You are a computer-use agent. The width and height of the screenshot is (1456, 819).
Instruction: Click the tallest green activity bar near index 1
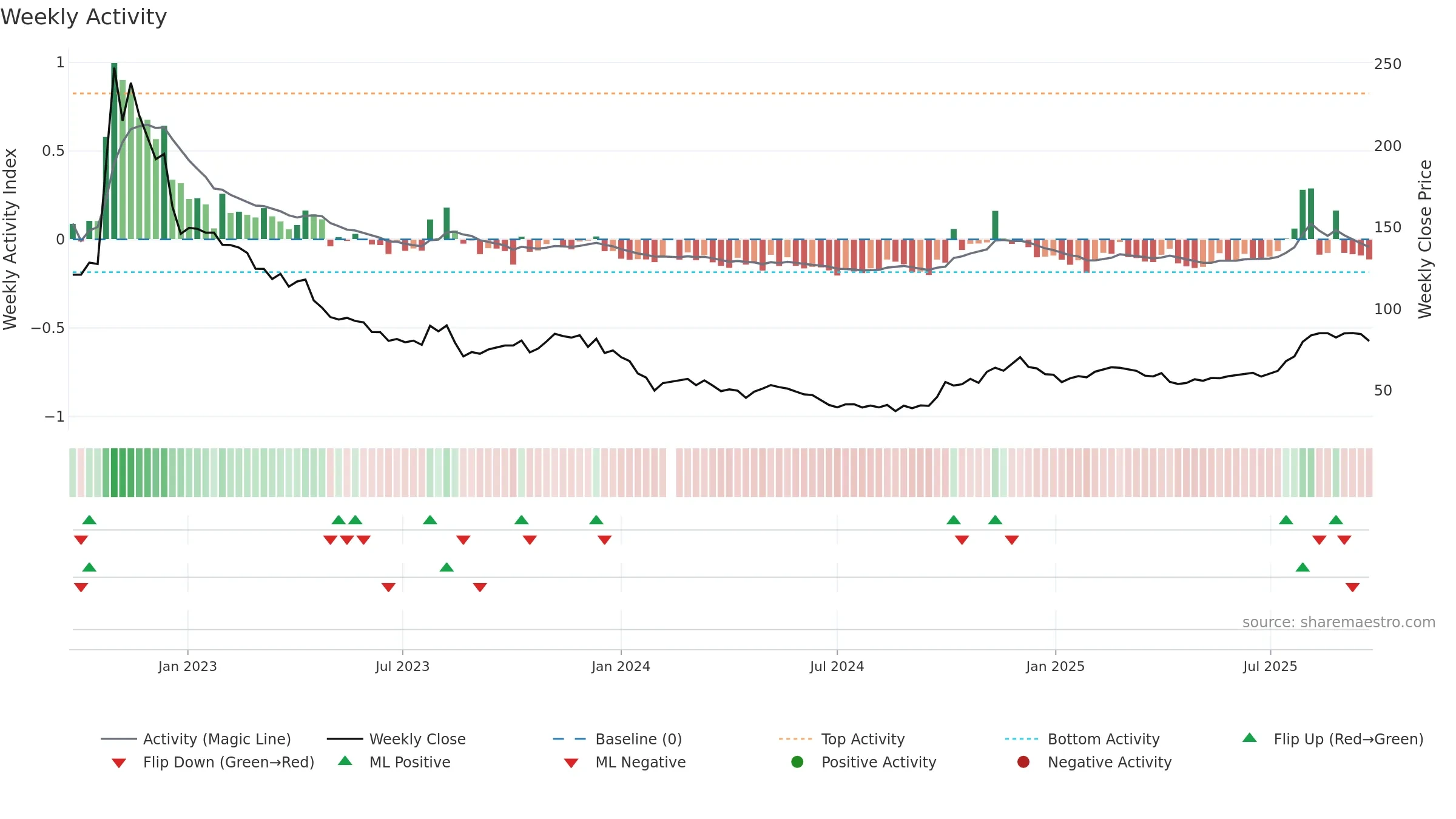coord(114,151)
